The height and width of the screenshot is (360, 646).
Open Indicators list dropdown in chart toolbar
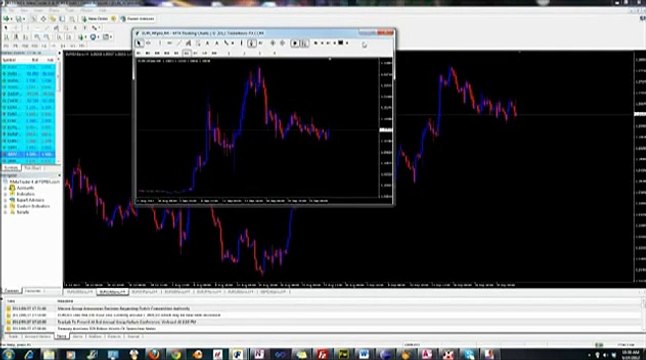coord(85,37)
